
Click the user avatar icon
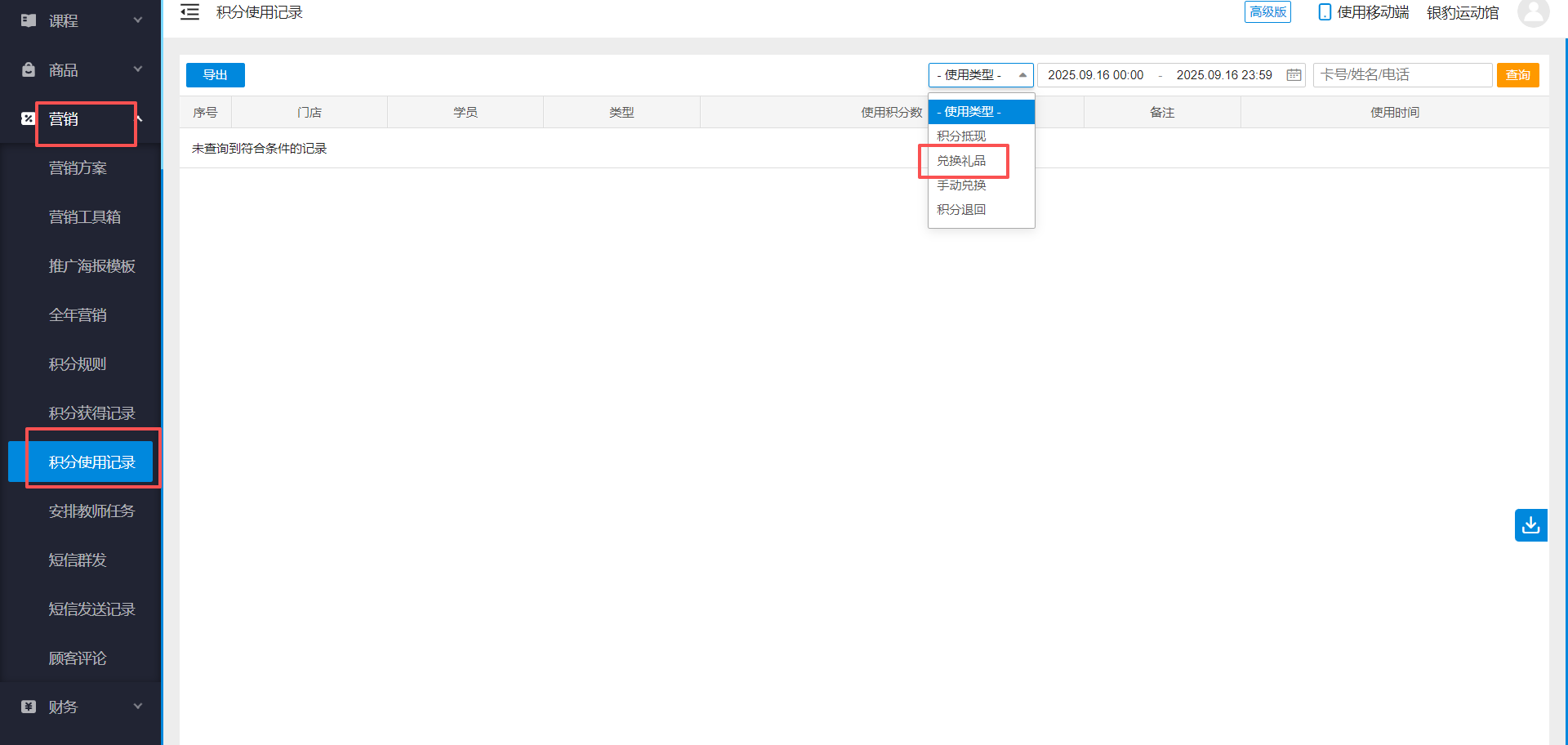(x=1533, y=13)
